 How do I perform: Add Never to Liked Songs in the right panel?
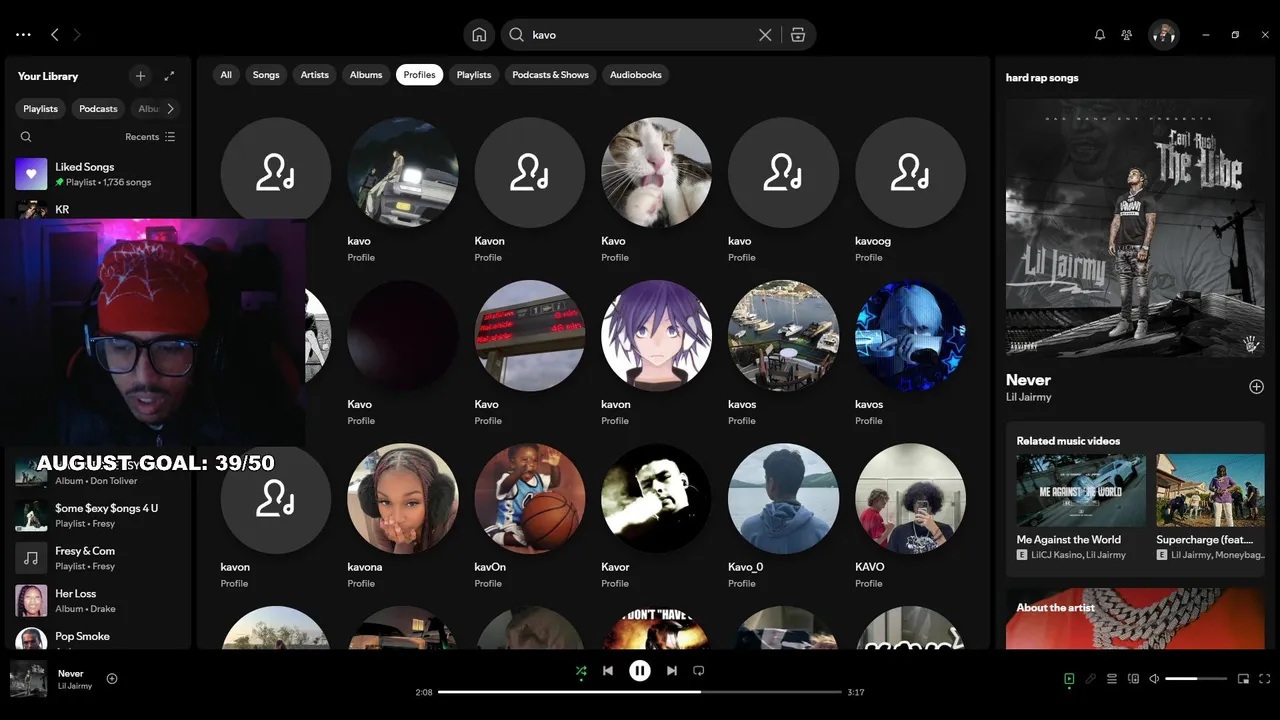pyautogui.click(x=1256, y=387)
